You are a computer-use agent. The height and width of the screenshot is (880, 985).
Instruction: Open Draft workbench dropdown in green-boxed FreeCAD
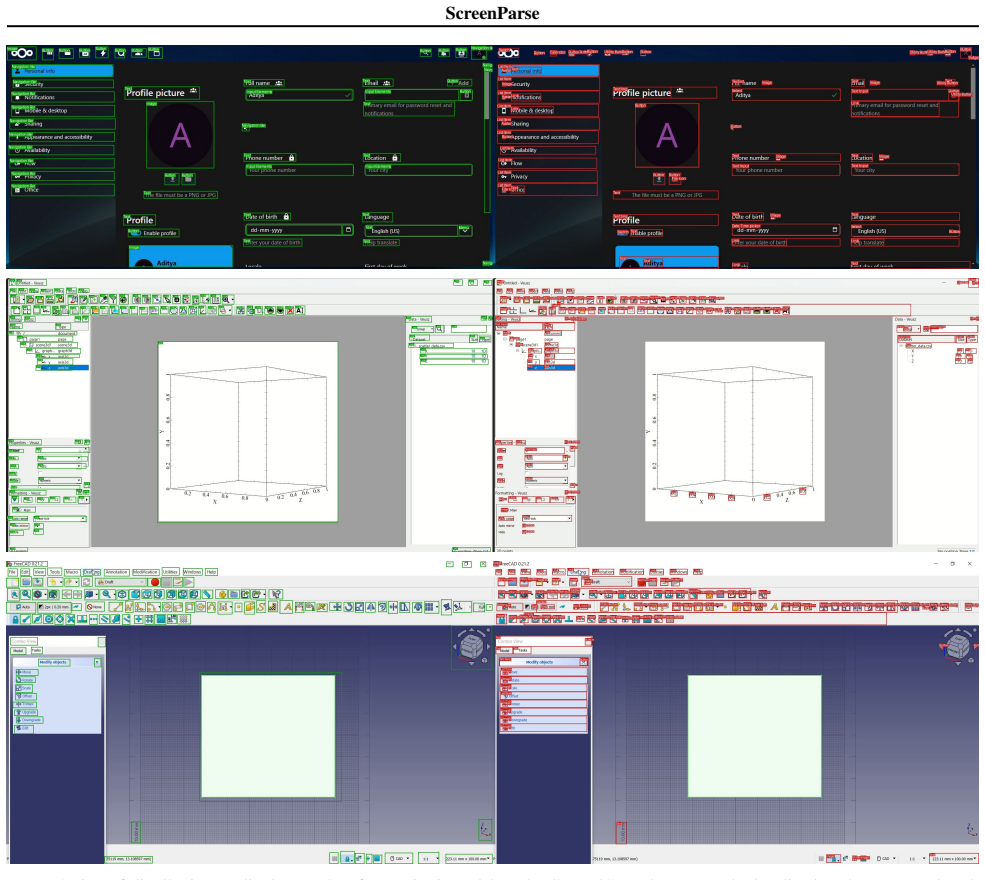coord(120,583)
